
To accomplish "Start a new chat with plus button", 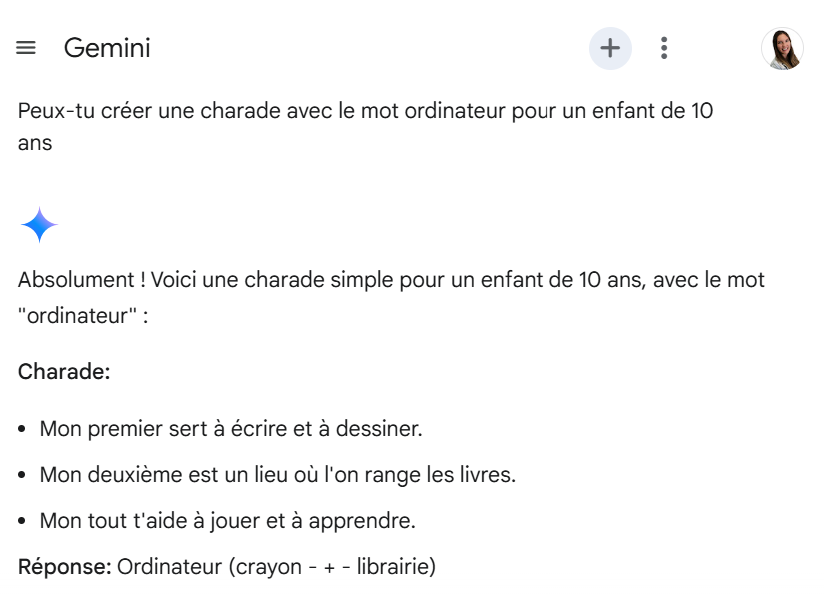I will click(610, 48).
